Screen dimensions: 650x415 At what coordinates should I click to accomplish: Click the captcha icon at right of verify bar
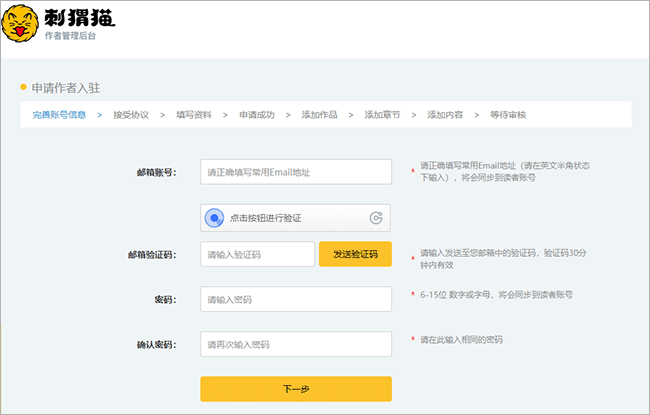click(x=376, y=217)
